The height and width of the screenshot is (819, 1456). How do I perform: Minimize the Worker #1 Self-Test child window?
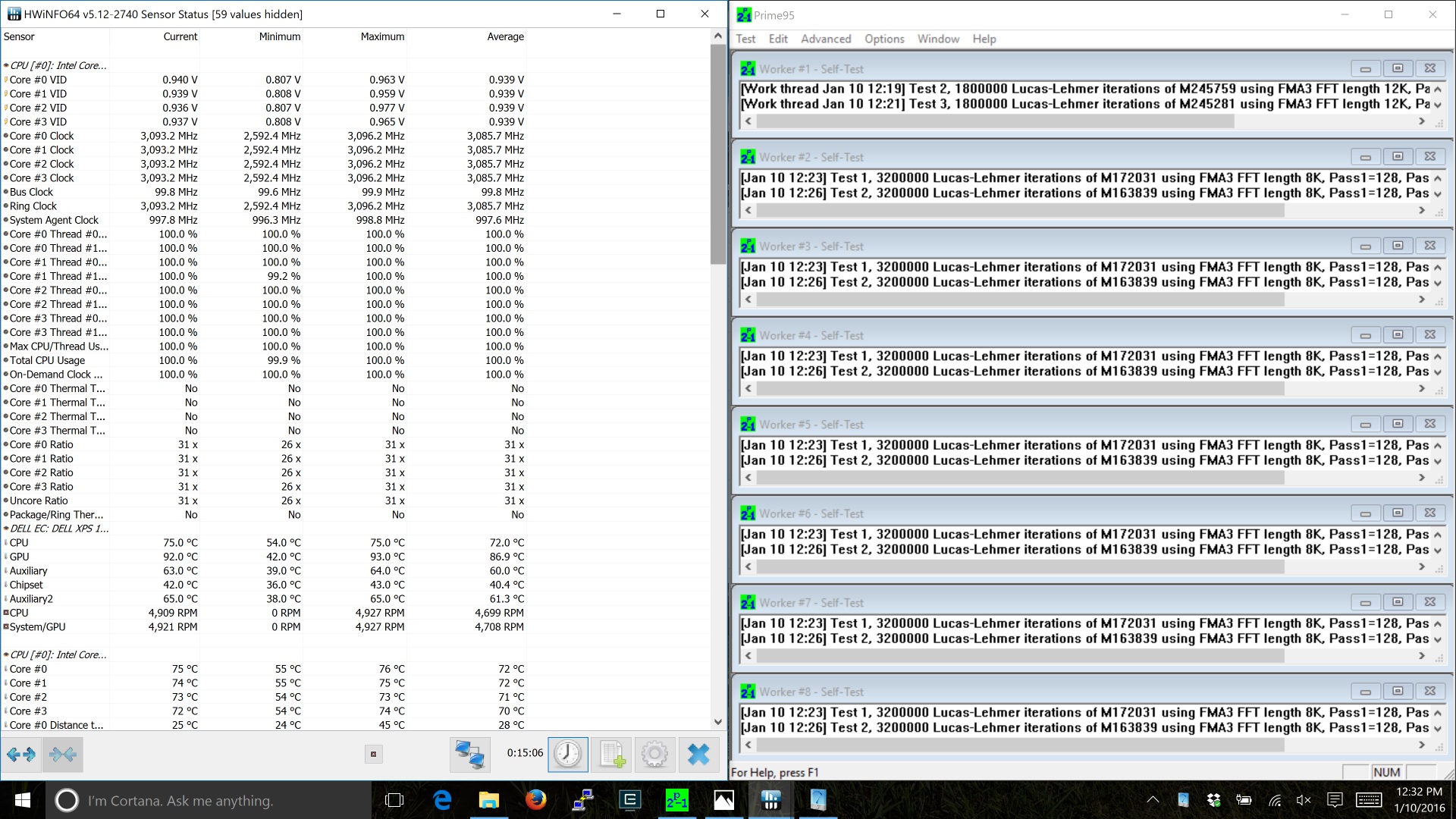coord(1366,68)
